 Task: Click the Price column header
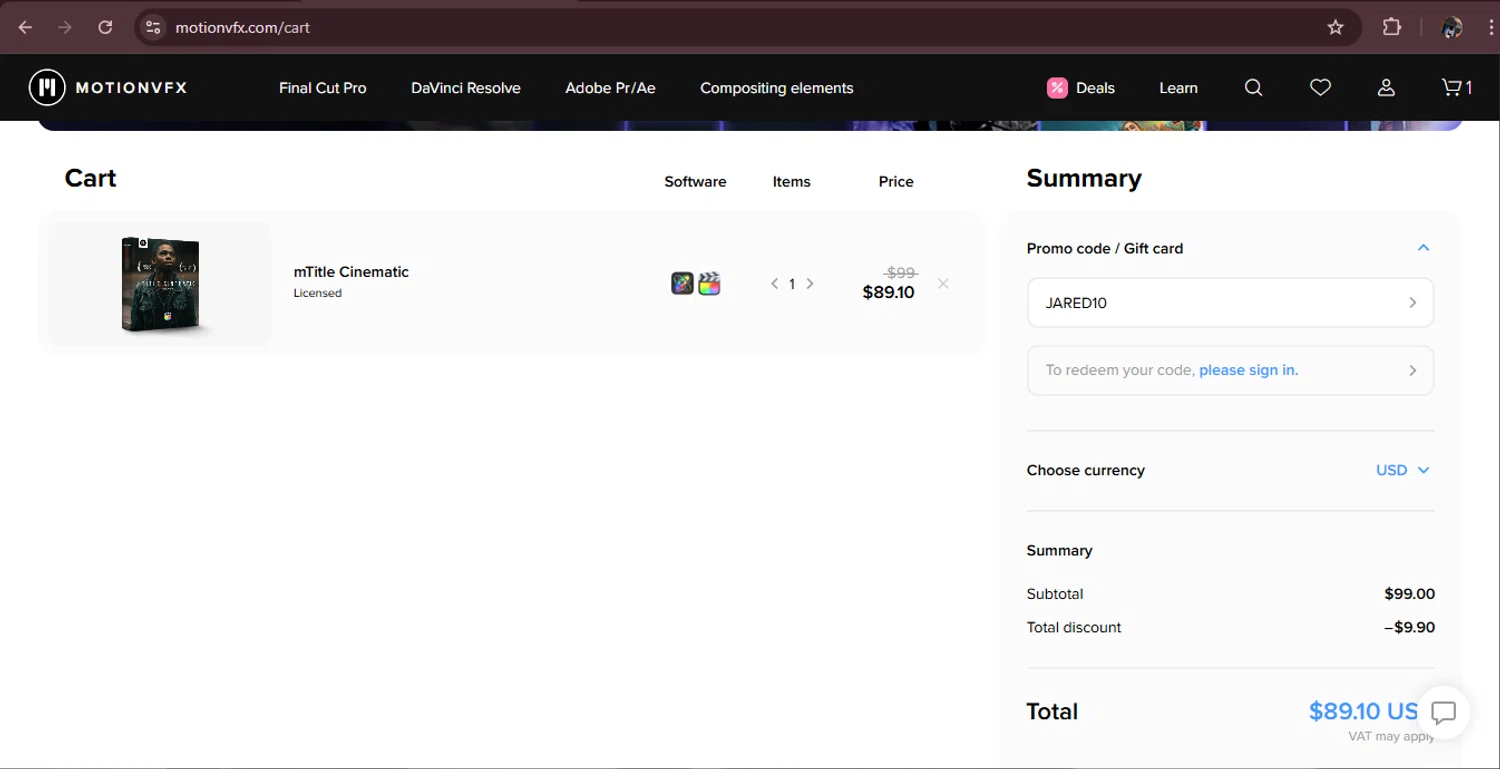point(896,182)
